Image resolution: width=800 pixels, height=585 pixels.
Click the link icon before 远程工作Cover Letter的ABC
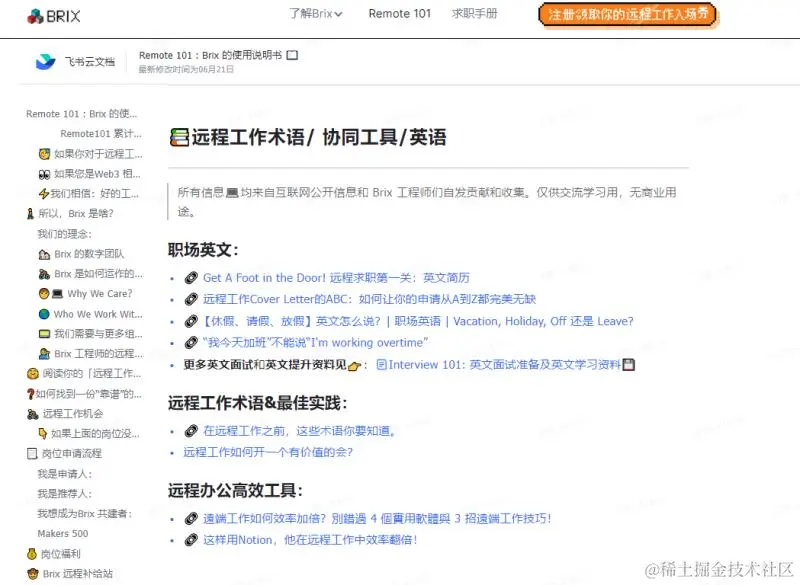191,299
